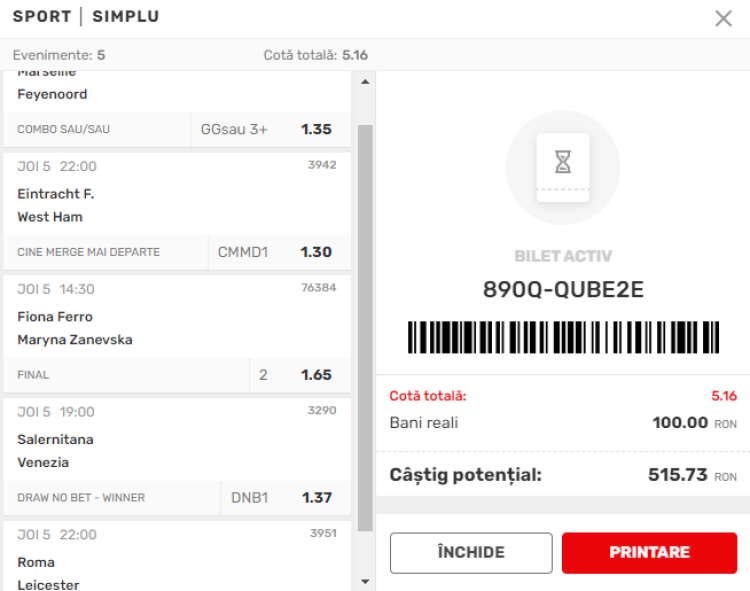Open the Fiona Ferro vs Maryna Zanevska event
This screenshot has height=591, width=750.
click(177, 317)
